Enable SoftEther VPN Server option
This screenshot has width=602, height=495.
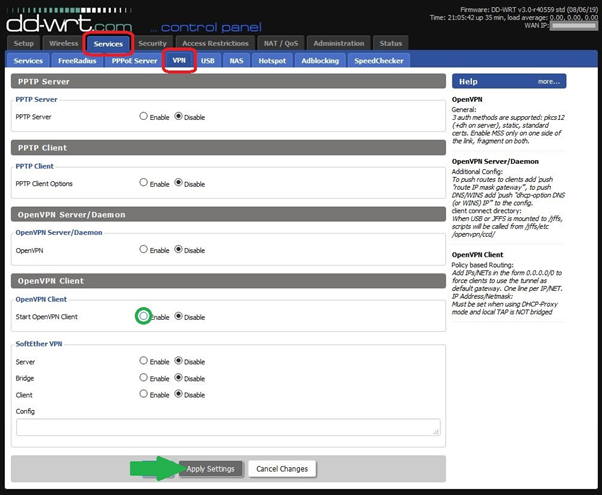pyautogui.click(x=144, y=361)
